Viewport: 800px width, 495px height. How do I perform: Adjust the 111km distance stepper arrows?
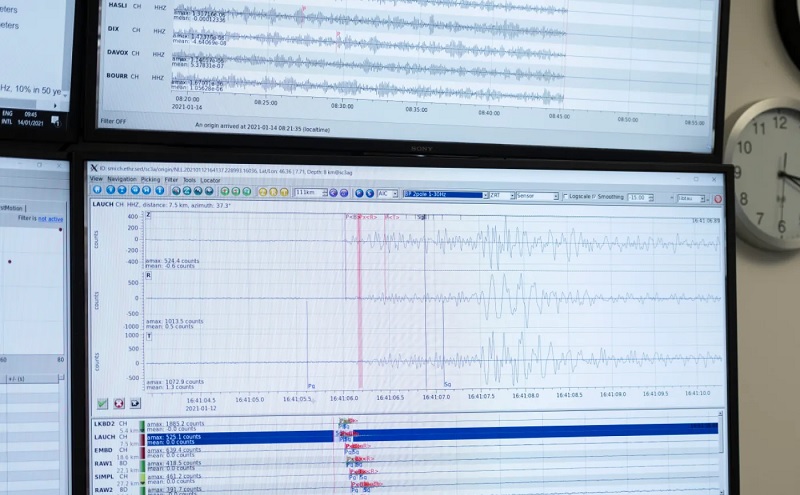(324, 193)
